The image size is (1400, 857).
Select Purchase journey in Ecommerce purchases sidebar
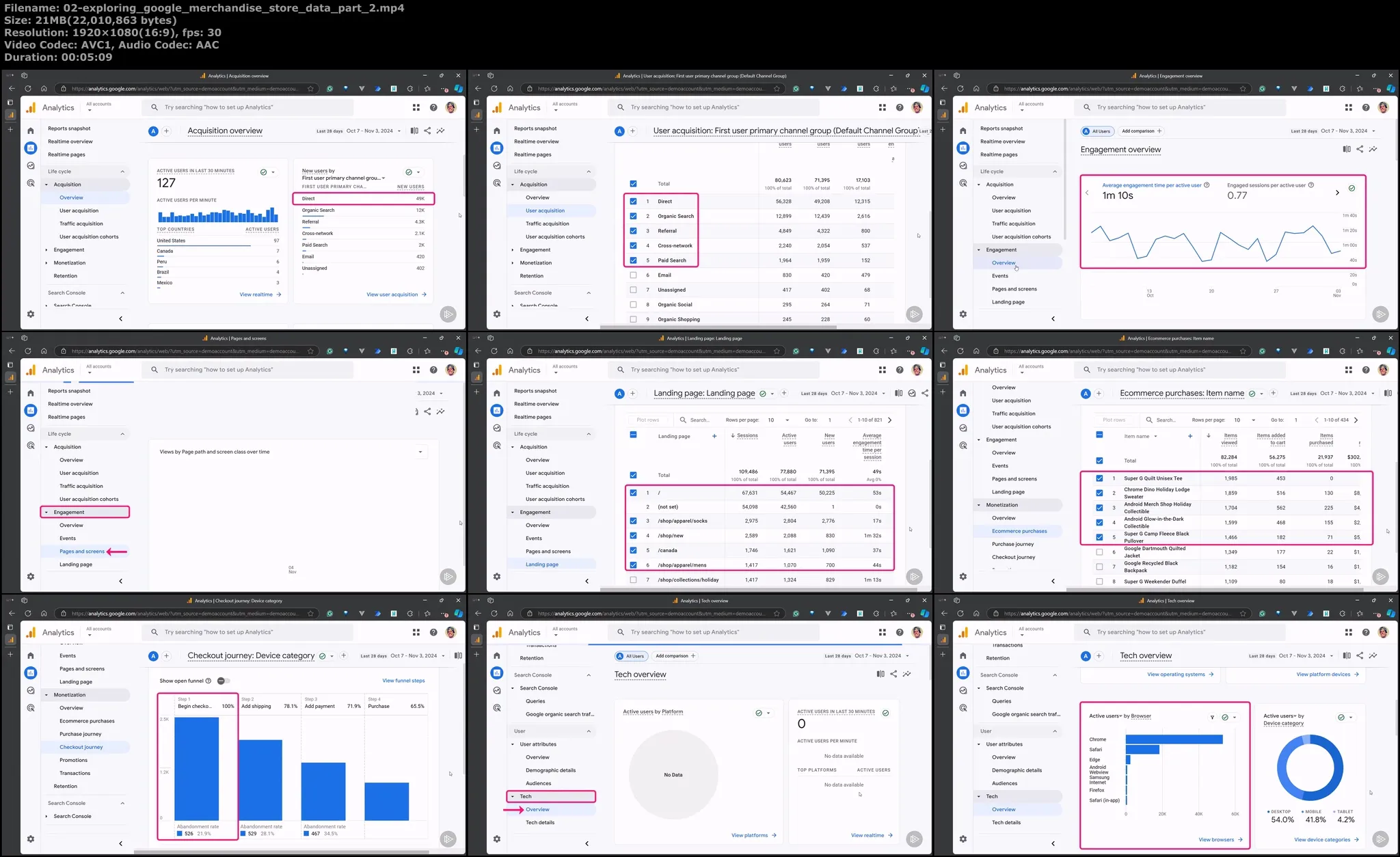(x=1012, y=544)
